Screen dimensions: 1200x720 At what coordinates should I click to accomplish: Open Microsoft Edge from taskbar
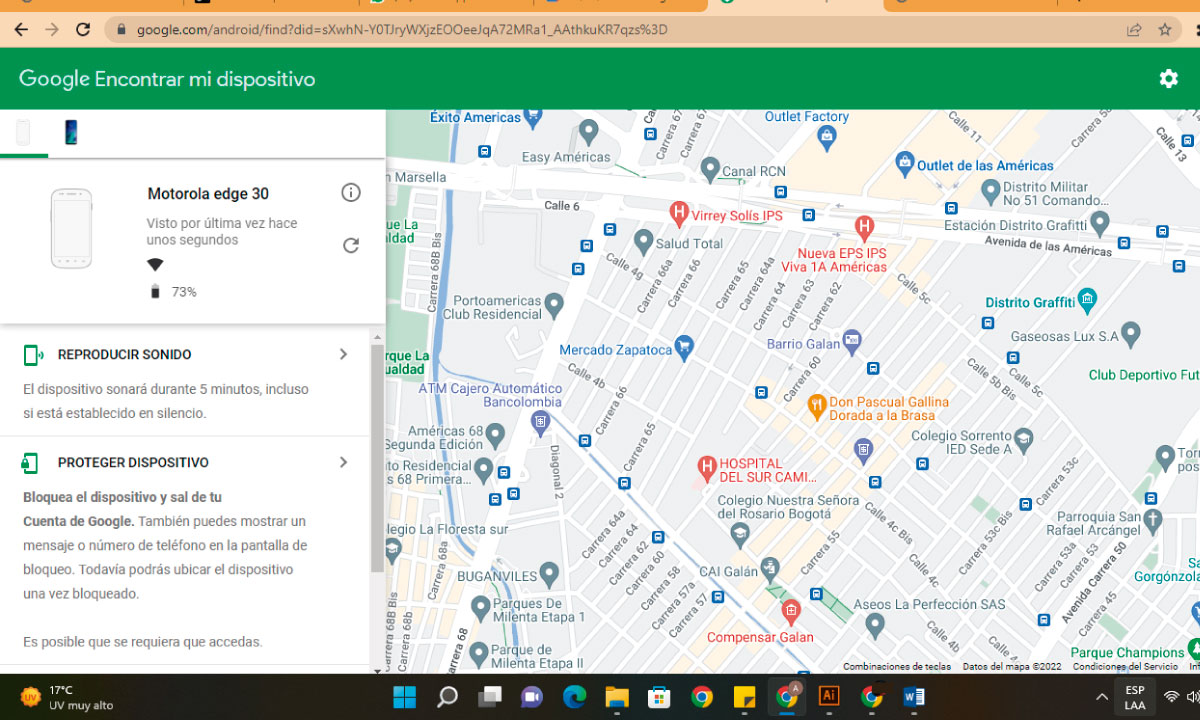[574, 697]
